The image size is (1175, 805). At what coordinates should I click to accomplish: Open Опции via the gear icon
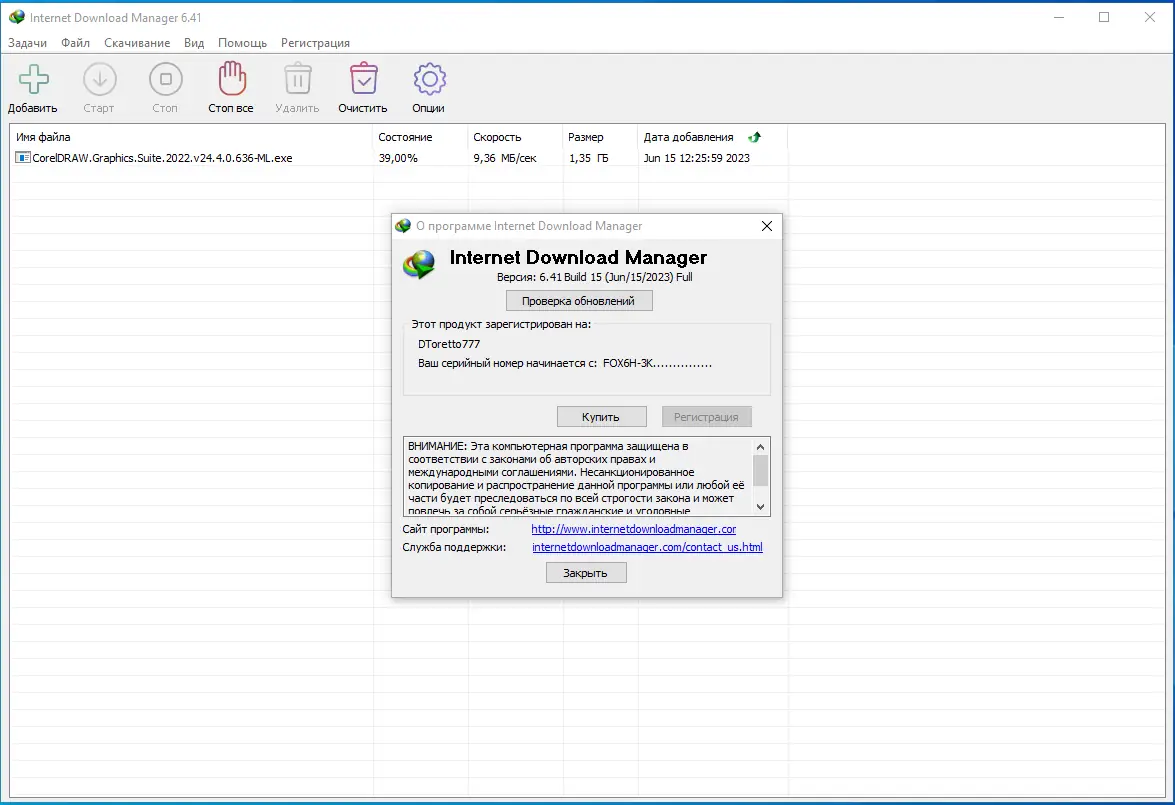pos(428,78)
